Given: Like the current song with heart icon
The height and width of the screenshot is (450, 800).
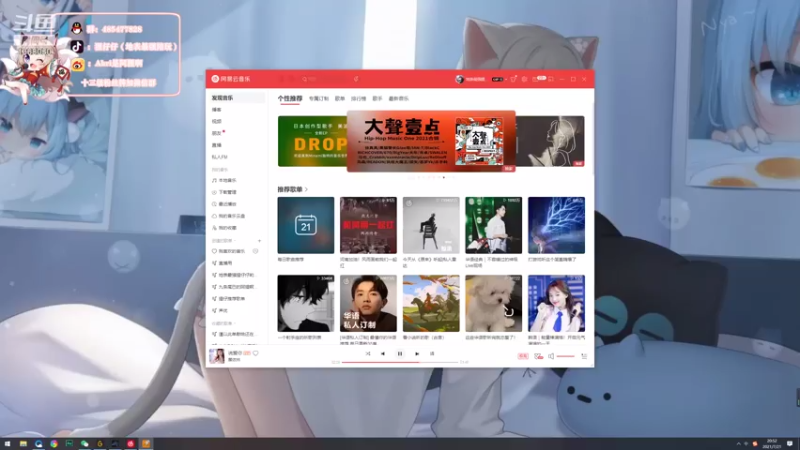Looking at the screenshot, I should pos(256,353).
